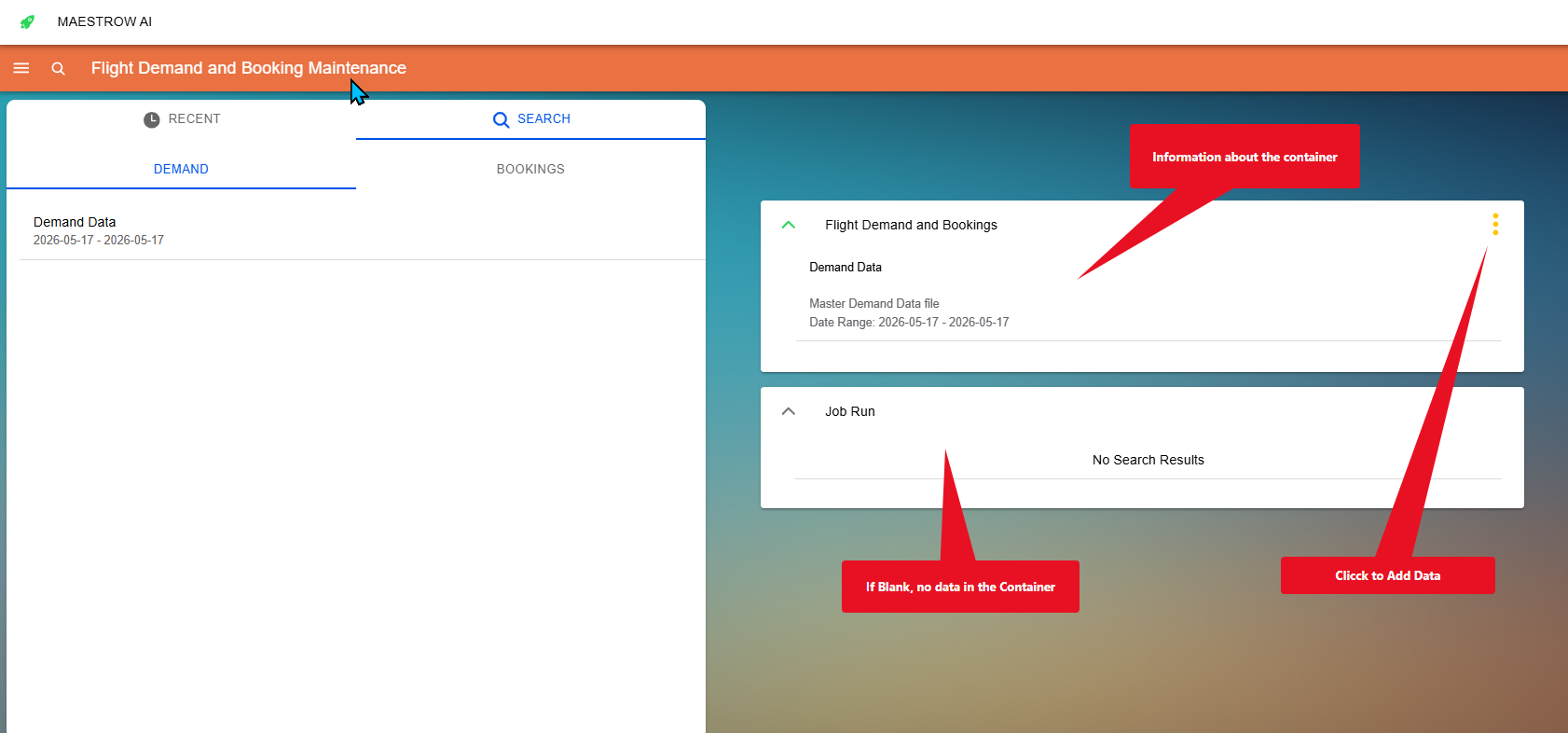Image resolution: width=1568 pixels, height=733 pixels.
Task: Select the Bookings tab
Action: [x=530, y=169]
